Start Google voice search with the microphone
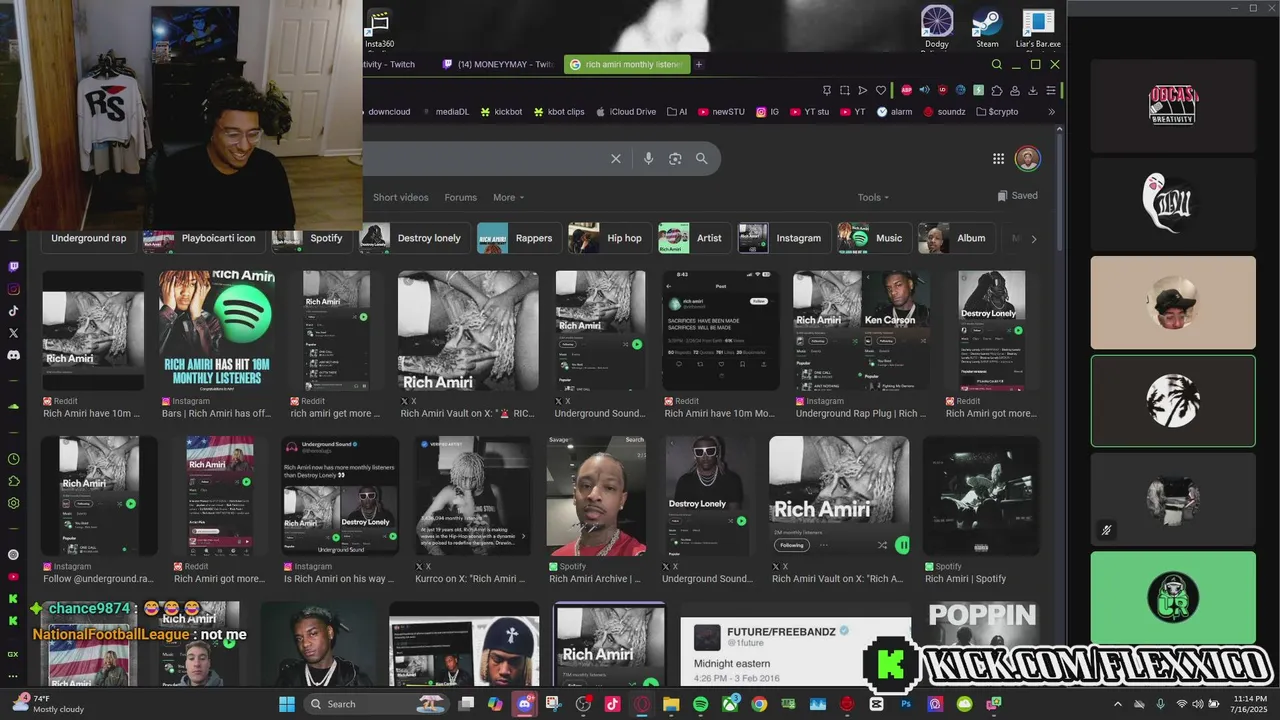Image resolution: width=1280 pixels, height=720 pixels. click(648, 158)
